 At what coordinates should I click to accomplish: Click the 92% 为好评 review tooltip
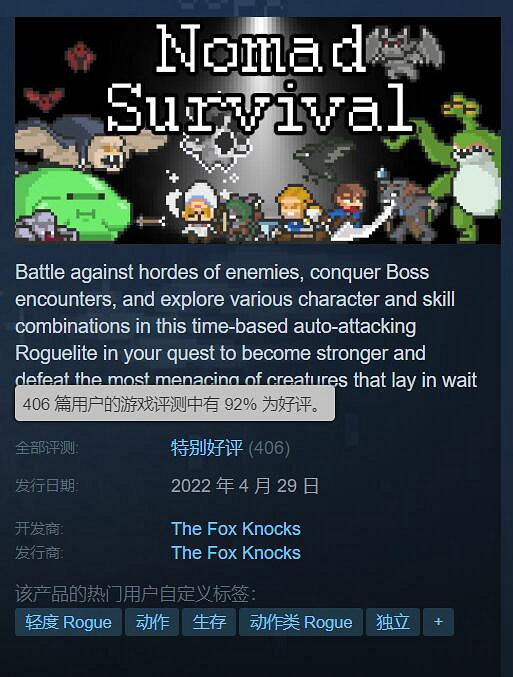click(x=175, y=404)
